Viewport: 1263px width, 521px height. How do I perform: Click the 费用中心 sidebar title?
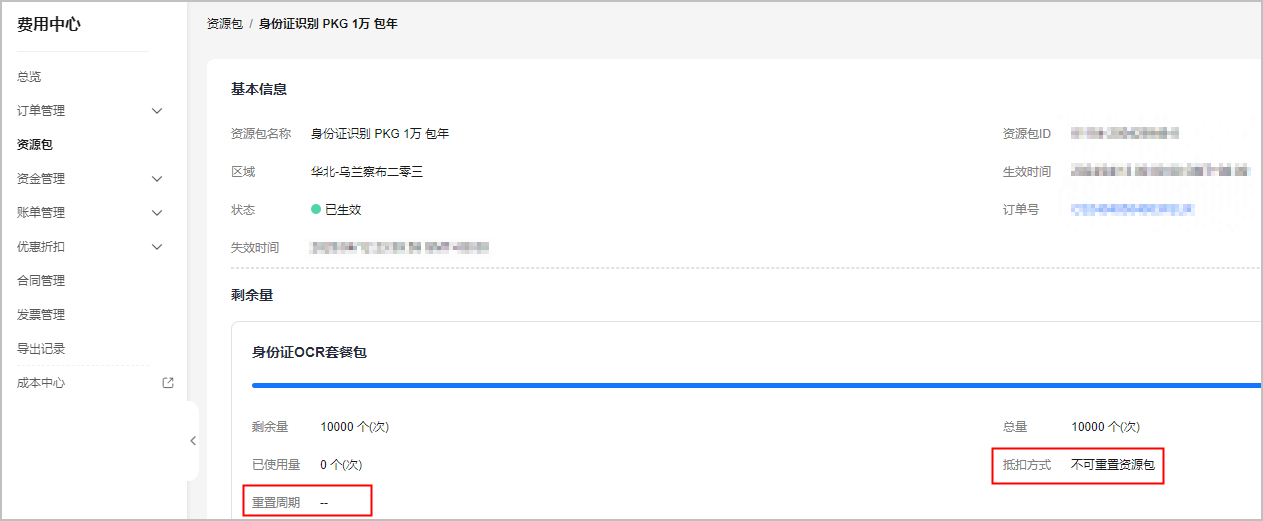[x=49, y=25]
